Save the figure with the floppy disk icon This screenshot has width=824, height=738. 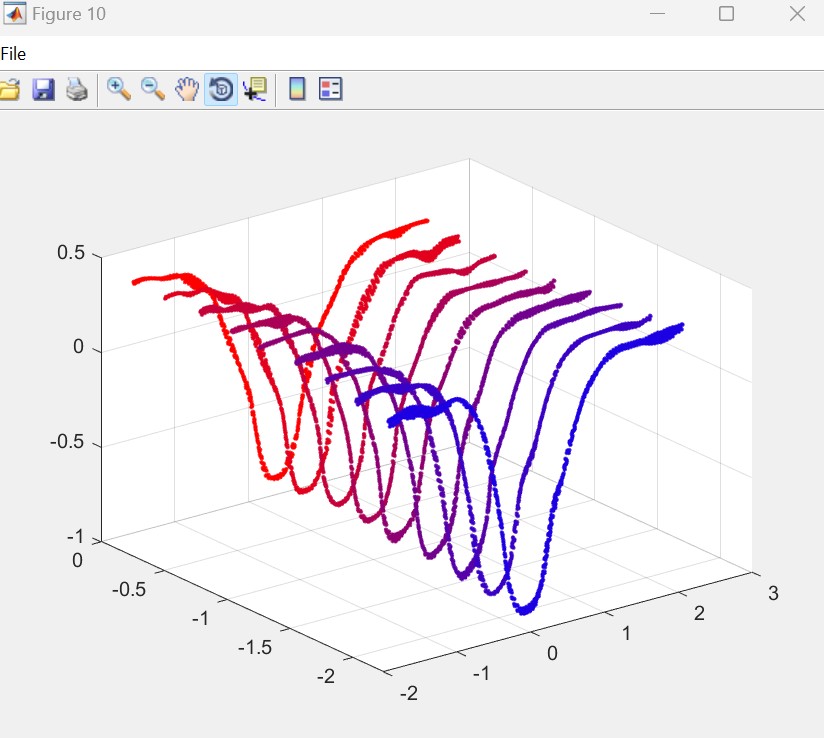click(43, 90)
